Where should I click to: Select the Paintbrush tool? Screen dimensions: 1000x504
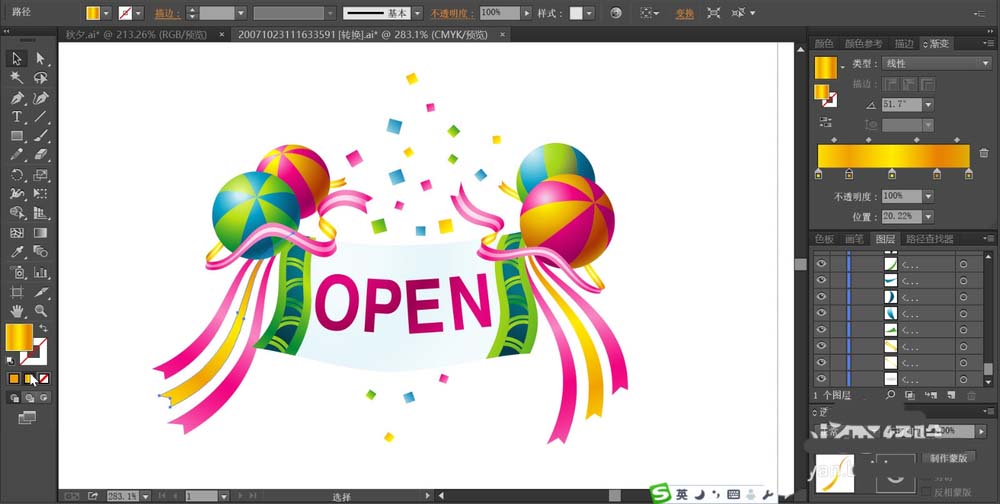(x=40, y=136)
